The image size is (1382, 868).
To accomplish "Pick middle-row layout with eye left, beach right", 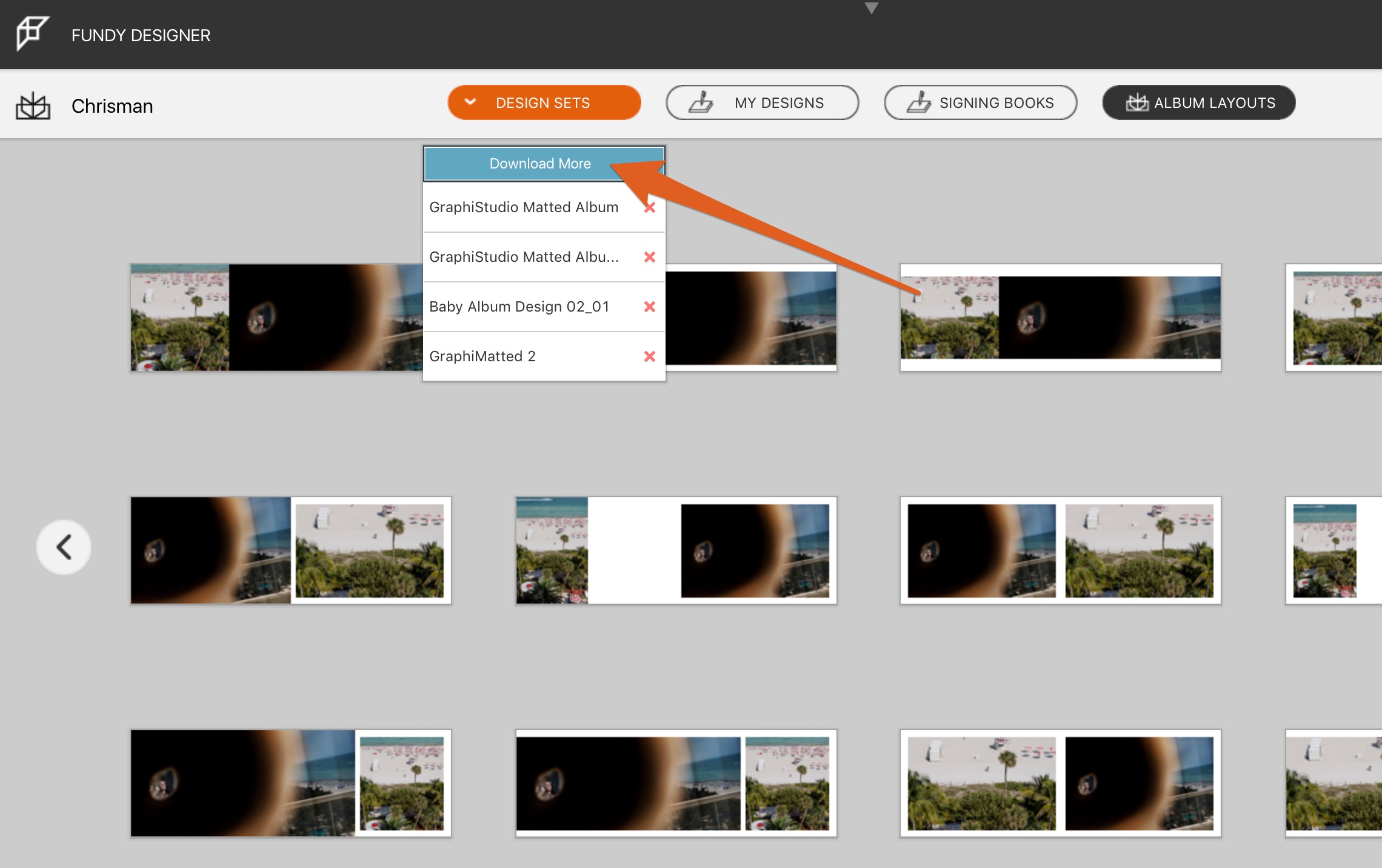I will [x=290, y=550].
